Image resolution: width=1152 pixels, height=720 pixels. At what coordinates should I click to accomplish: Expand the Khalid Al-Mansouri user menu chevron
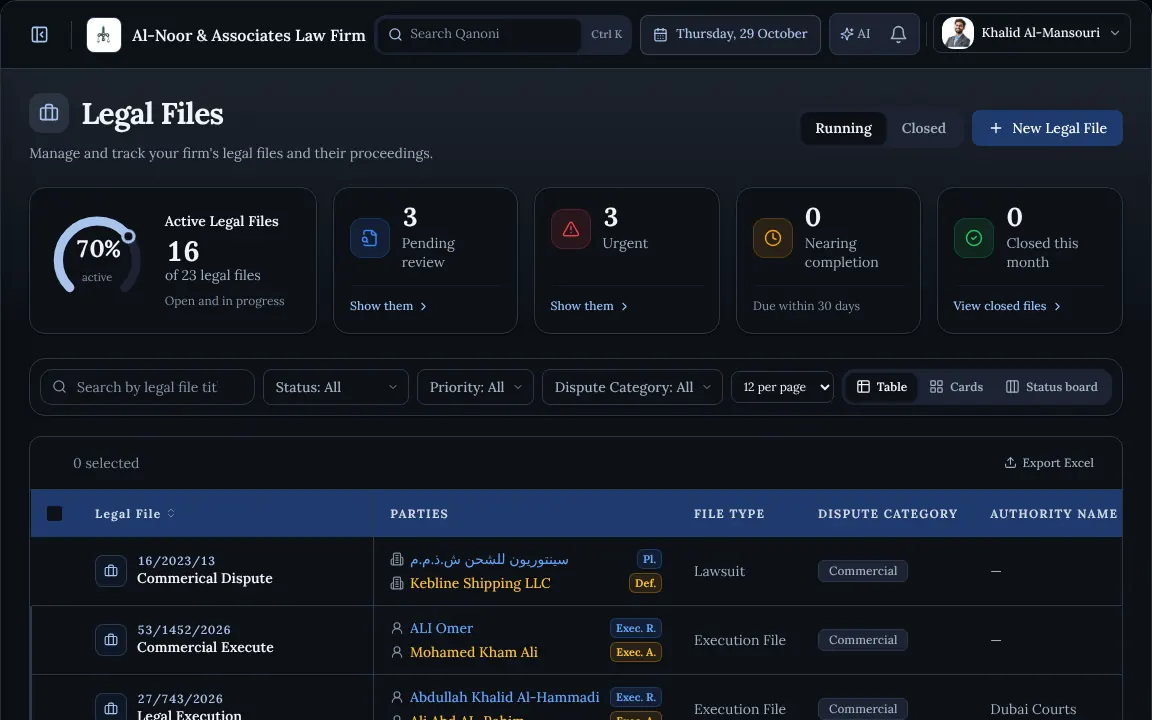coord(1115,33)
